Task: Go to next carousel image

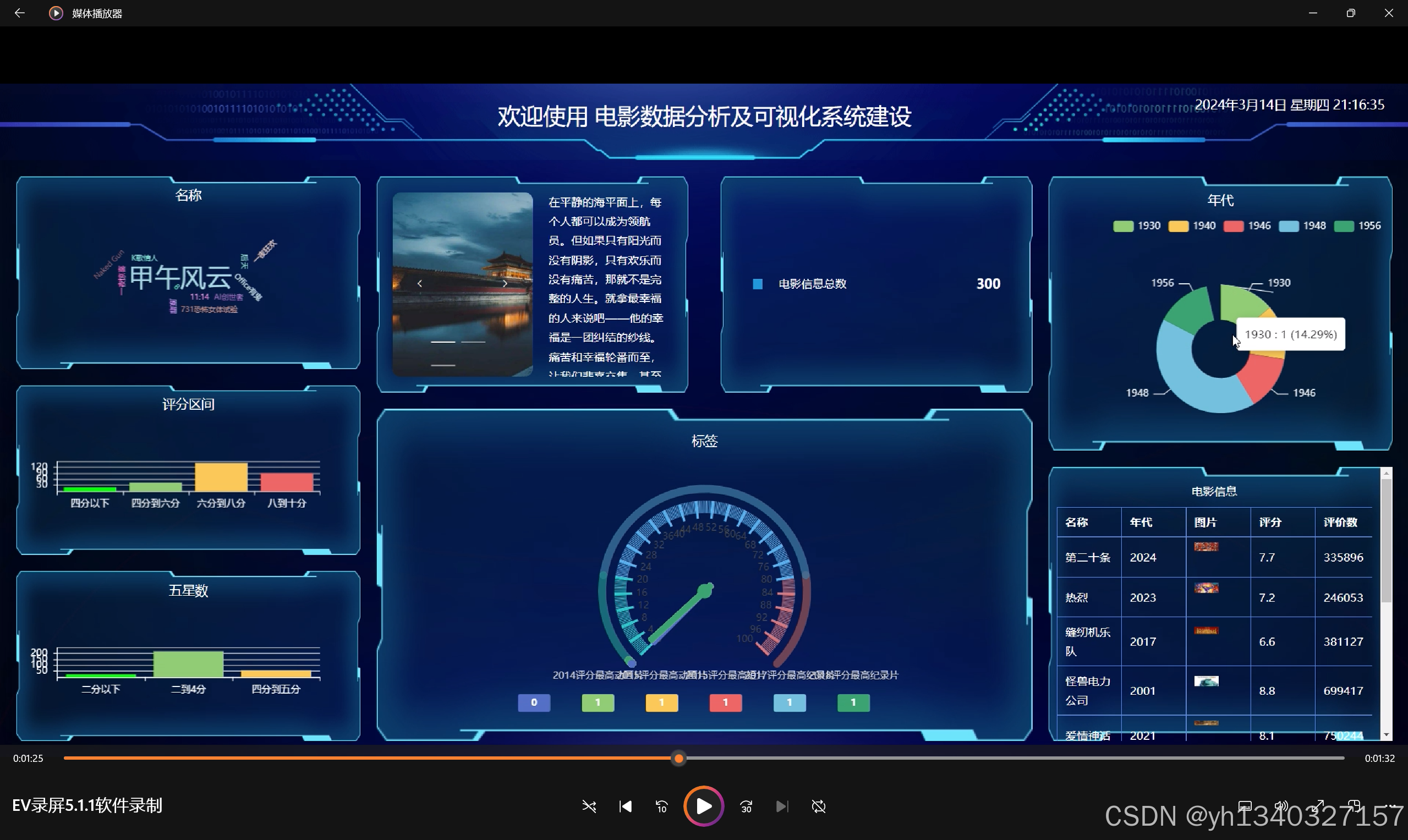Action: (x=505, y=284)
